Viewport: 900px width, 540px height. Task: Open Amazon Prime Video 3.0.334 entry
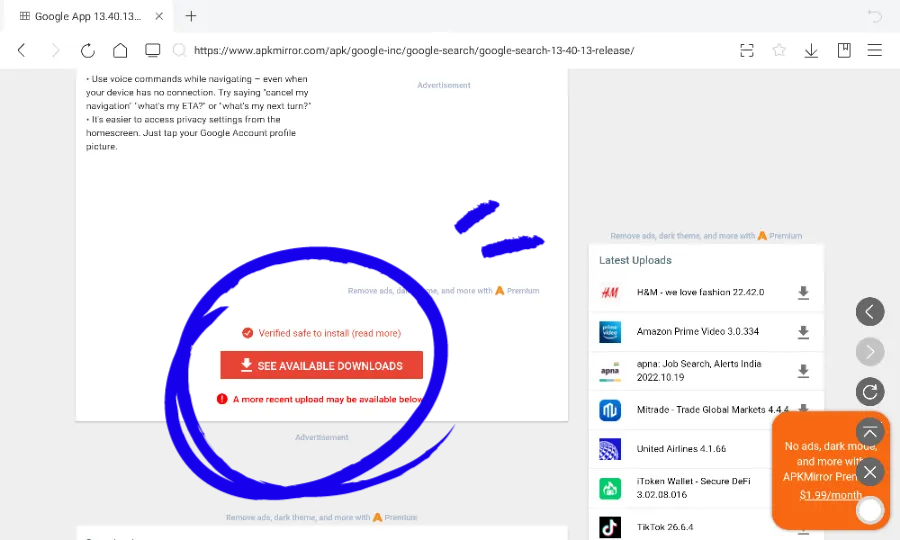click(x=697, y=331)
